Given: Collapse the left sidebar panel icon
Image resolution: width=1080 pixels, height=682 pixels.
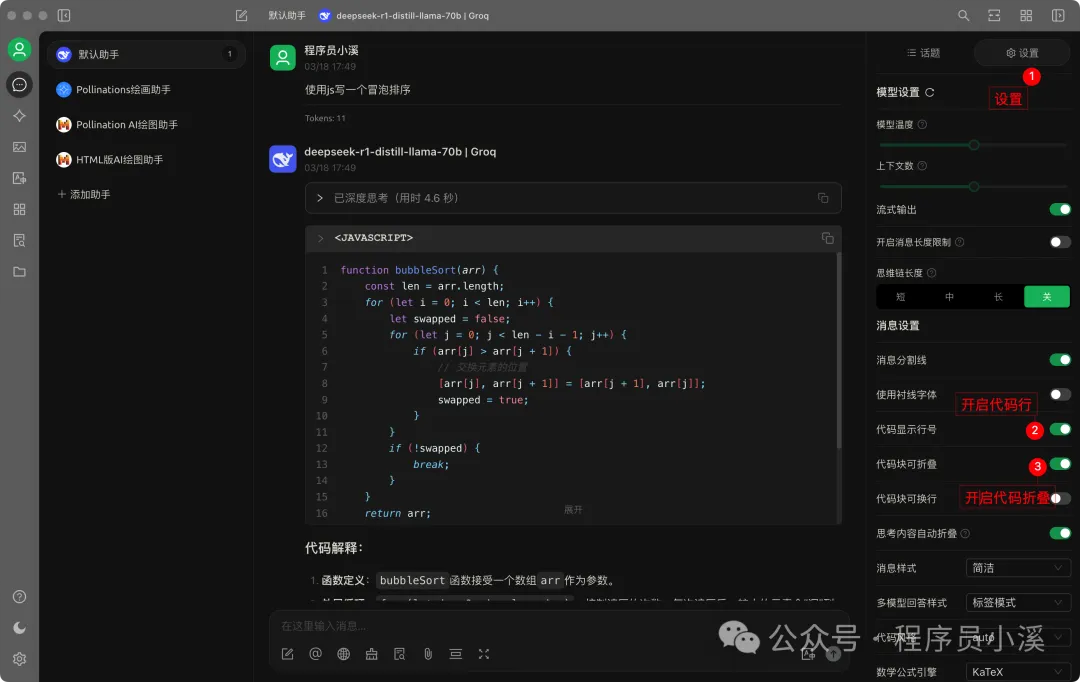Looking at the screenshot, I should click(x=64, y=15).
